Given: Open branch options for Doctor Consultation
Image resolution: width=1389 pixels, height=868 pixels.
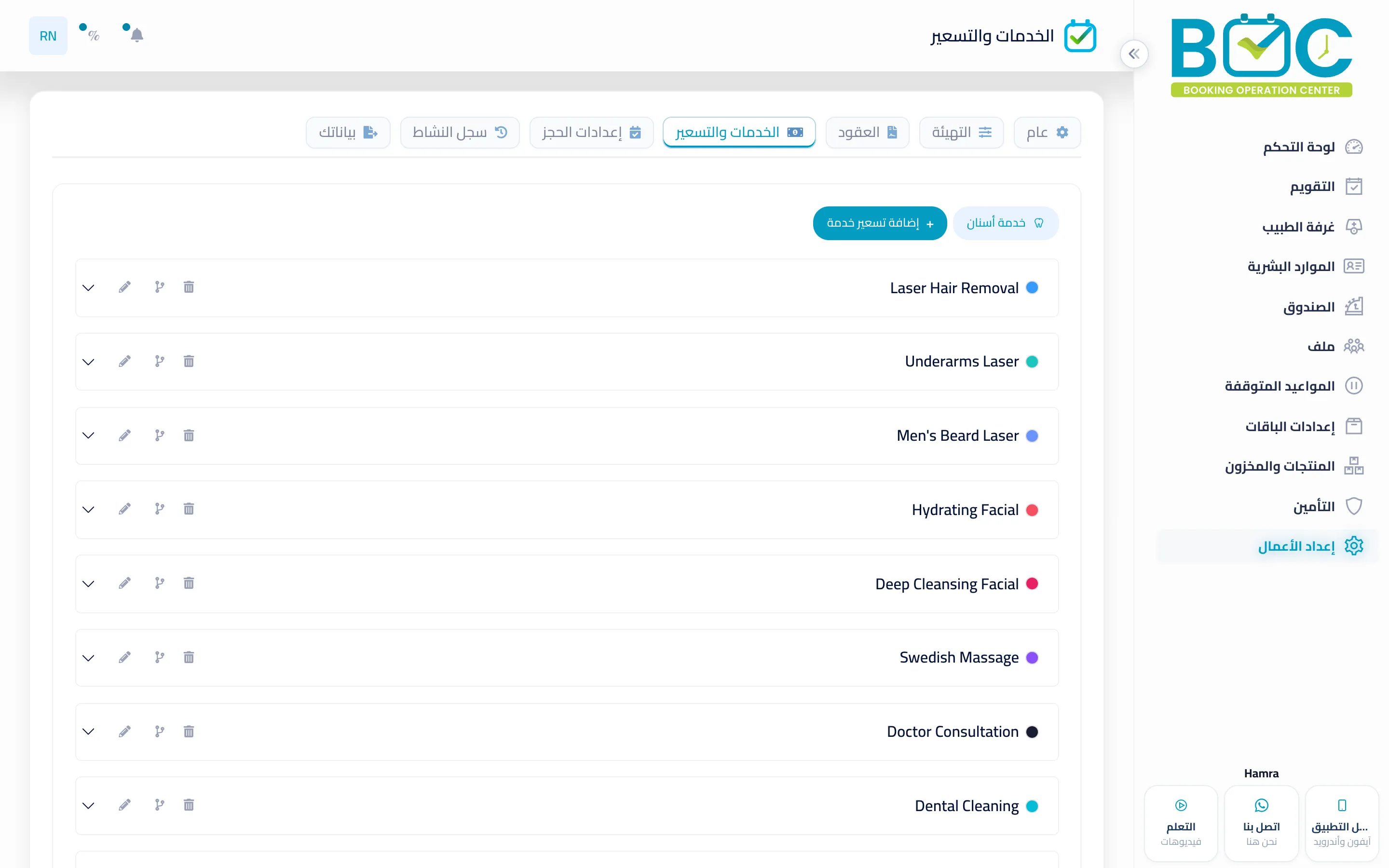Looking at the screenshot, I should (x=160, y=732).
